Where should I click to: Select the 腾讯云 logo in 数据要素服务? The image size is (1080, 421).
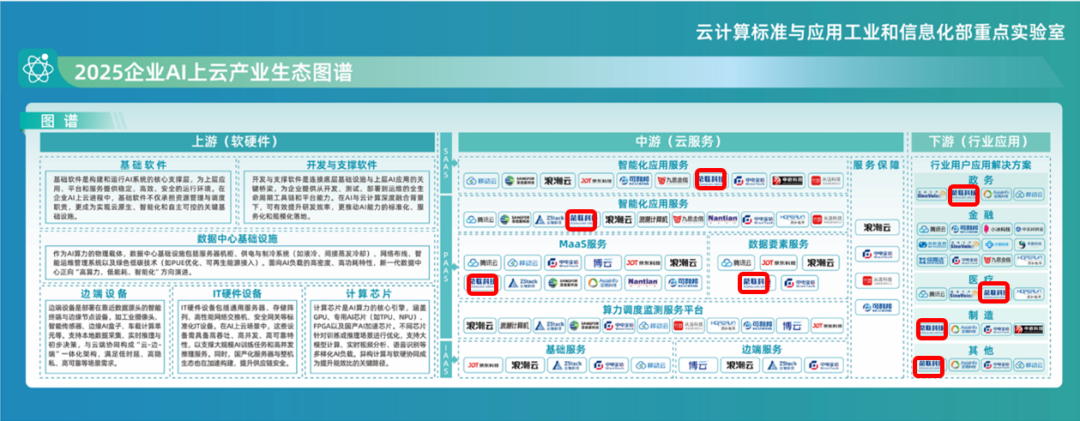[736, 263]
